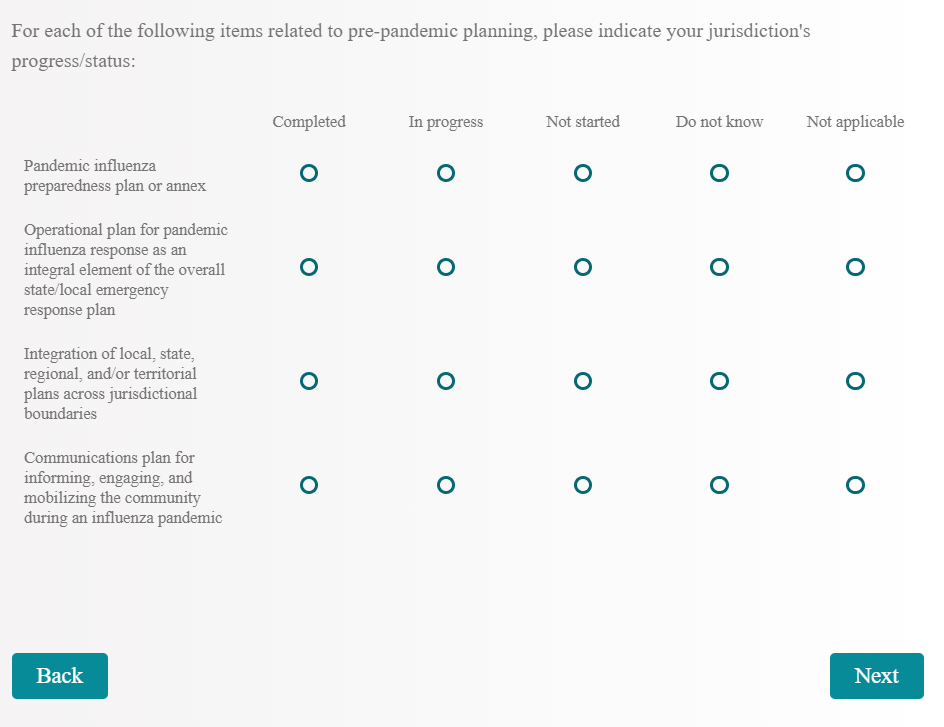Select Do not know for Integration row
Screen dimensions: 944x727
(719, 381)
